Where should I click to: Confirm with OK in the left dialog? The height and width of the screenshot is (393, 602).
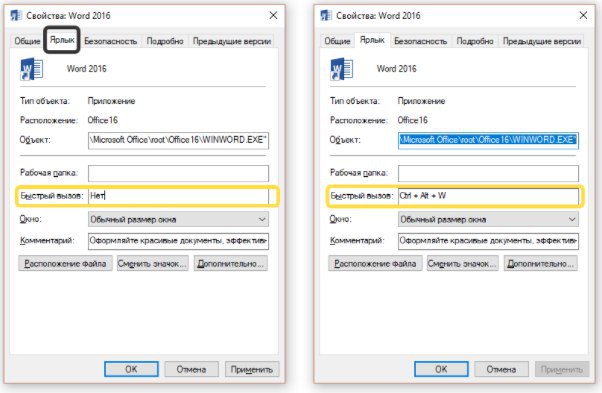coord(131,369)
